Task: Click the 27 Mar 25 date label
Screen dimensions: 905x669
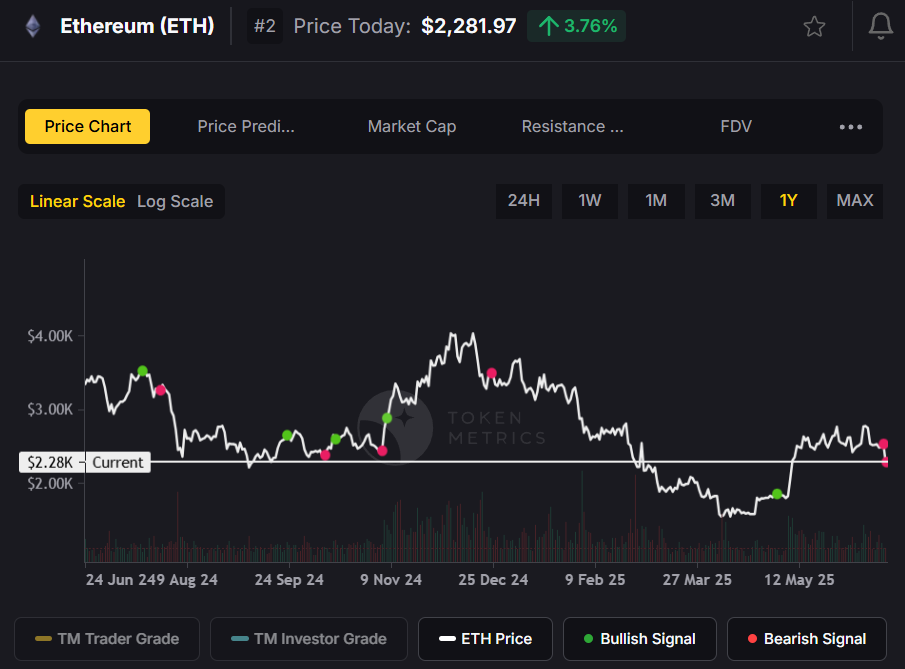Action: click(x=697, y=580)
